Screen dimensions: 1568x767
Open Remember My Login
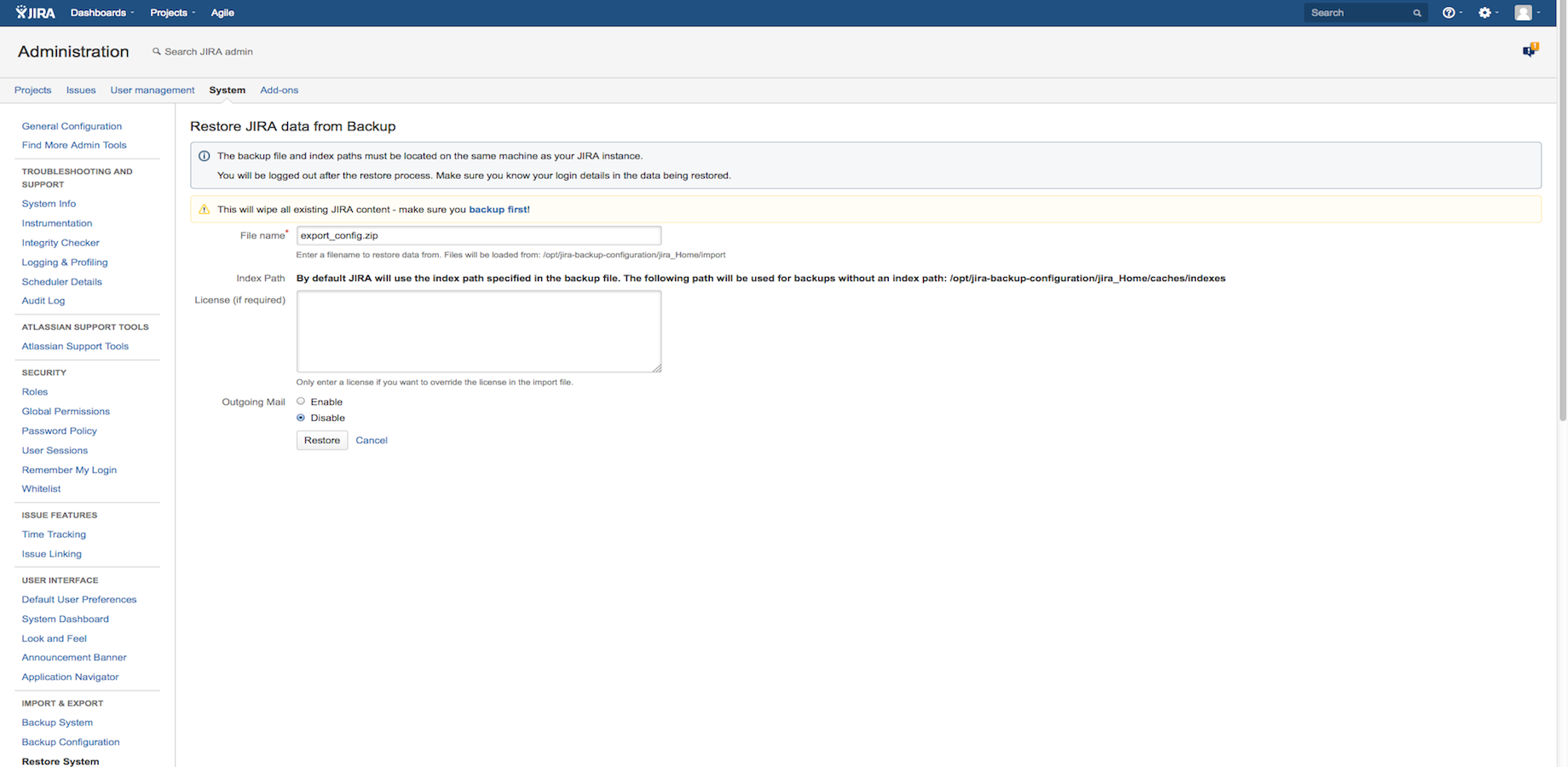tap(69, 470)
